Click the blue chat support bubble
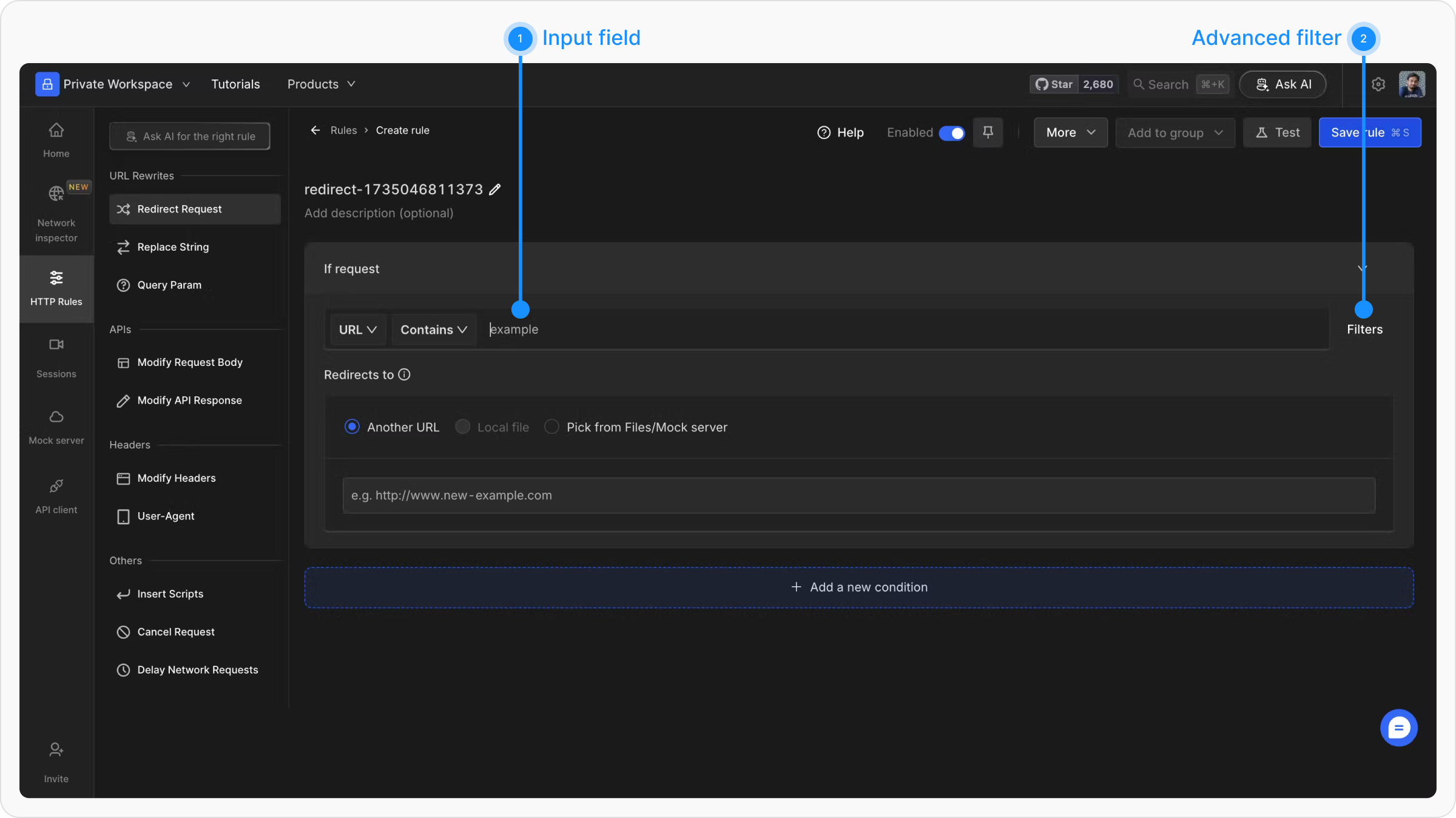Screen dimensions: 1456x818 coord(1398,728)
